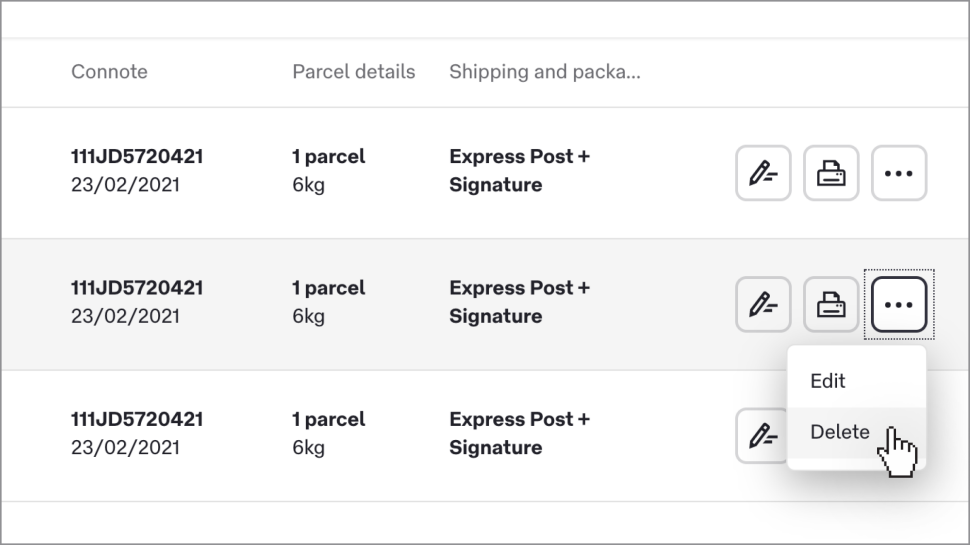The image size is (970, 545).
Task: Click the 1 parcel text in the highlighted row
Action: [328, 288]
